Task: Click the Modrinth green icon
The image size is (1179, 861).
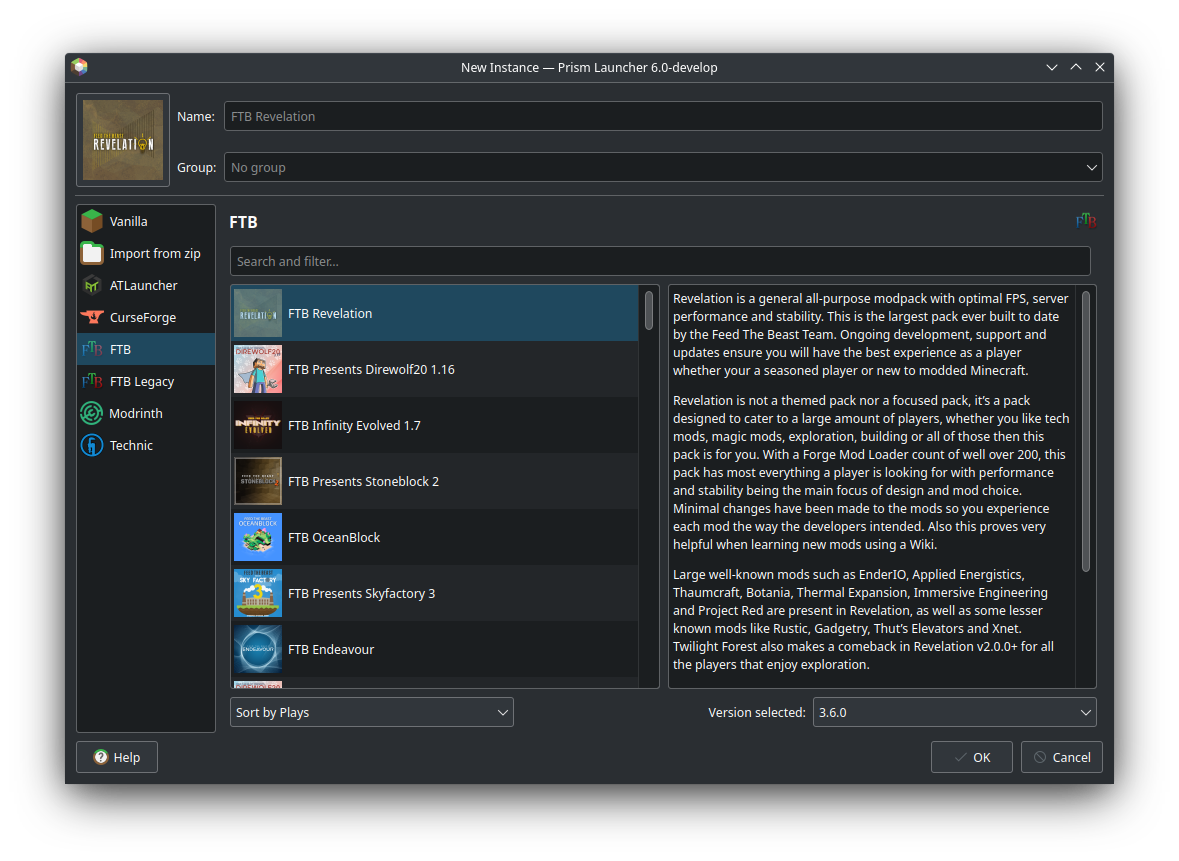Action: pyautogui.click(x=92, y=413)
